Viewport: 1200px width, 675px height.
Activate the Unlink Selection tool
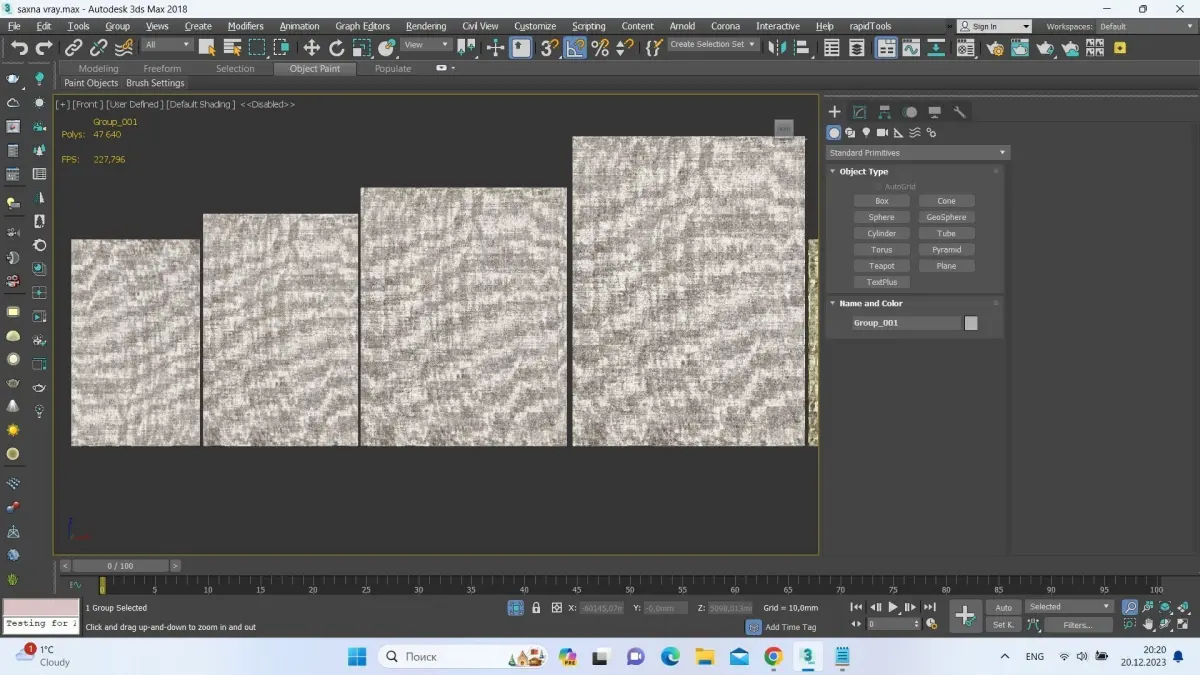point(99,47)
